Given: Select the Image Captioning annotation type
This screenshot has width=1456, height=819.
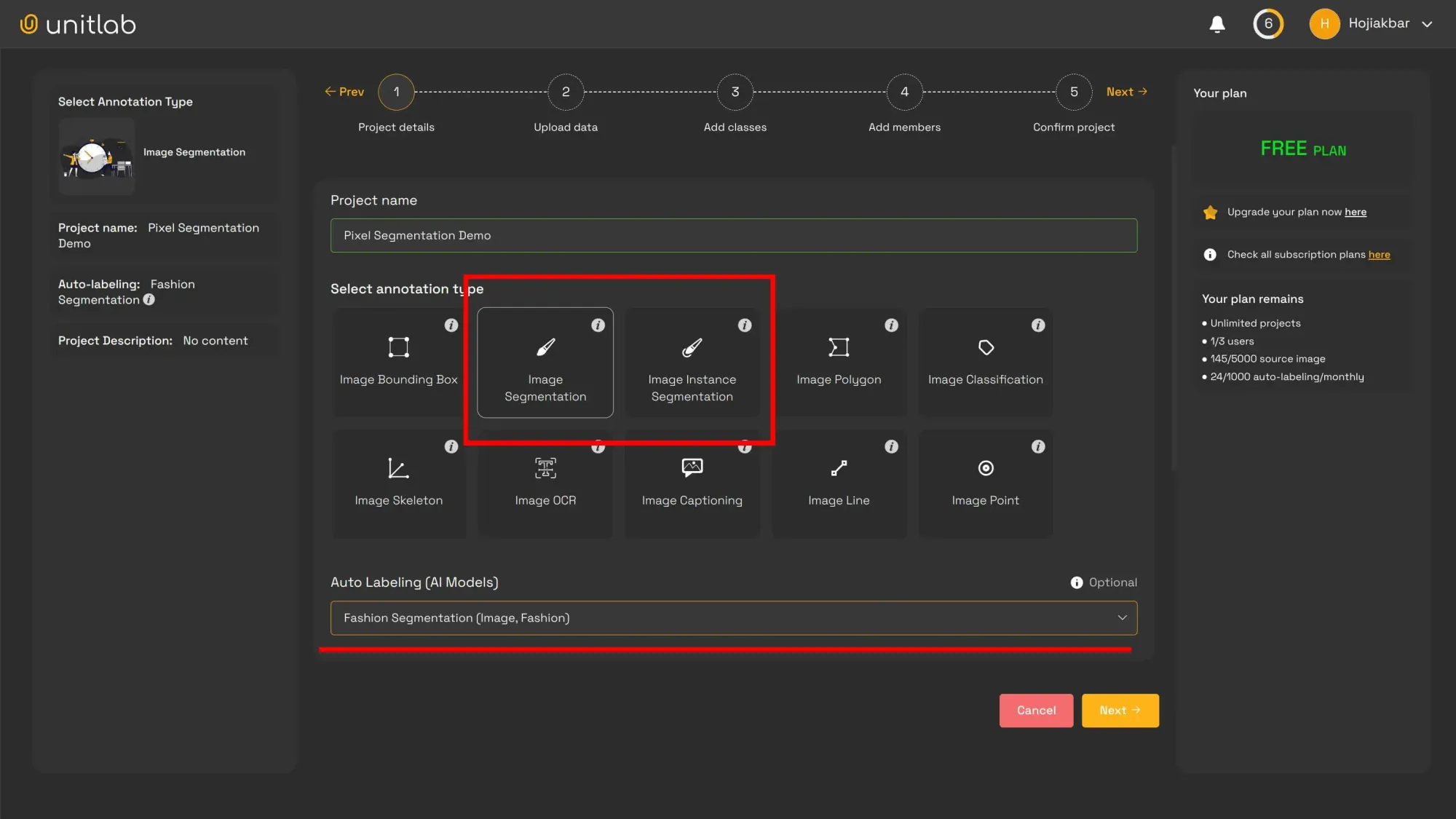Looking at the screenshot, I should point(692,483).
